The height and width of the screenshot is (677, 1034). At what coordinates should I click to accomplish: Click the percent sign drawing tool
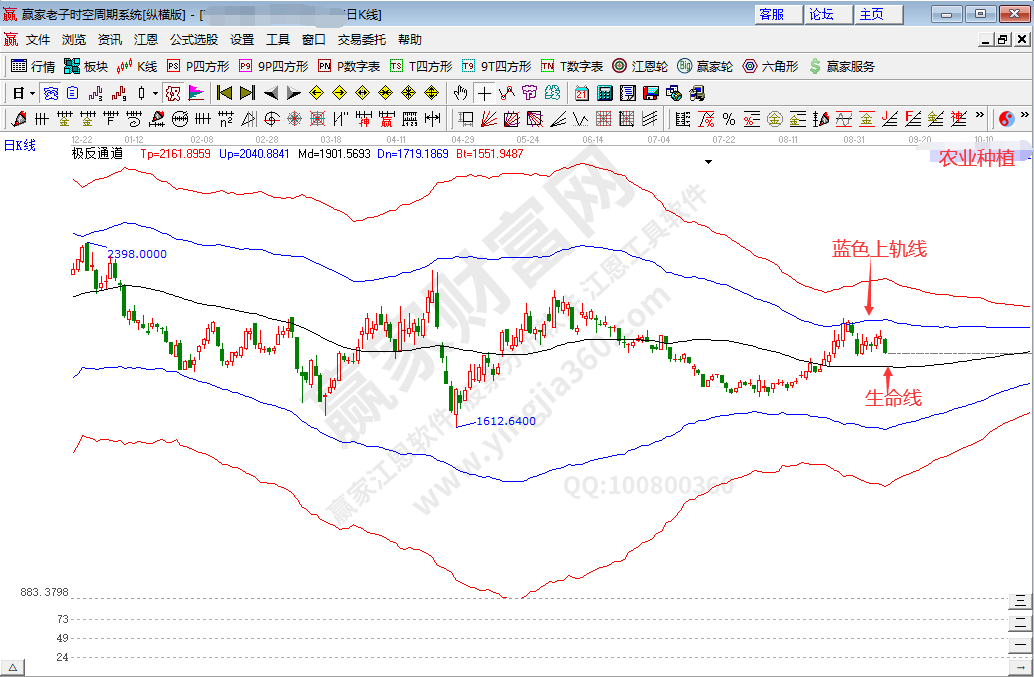(x=728, y=119)
